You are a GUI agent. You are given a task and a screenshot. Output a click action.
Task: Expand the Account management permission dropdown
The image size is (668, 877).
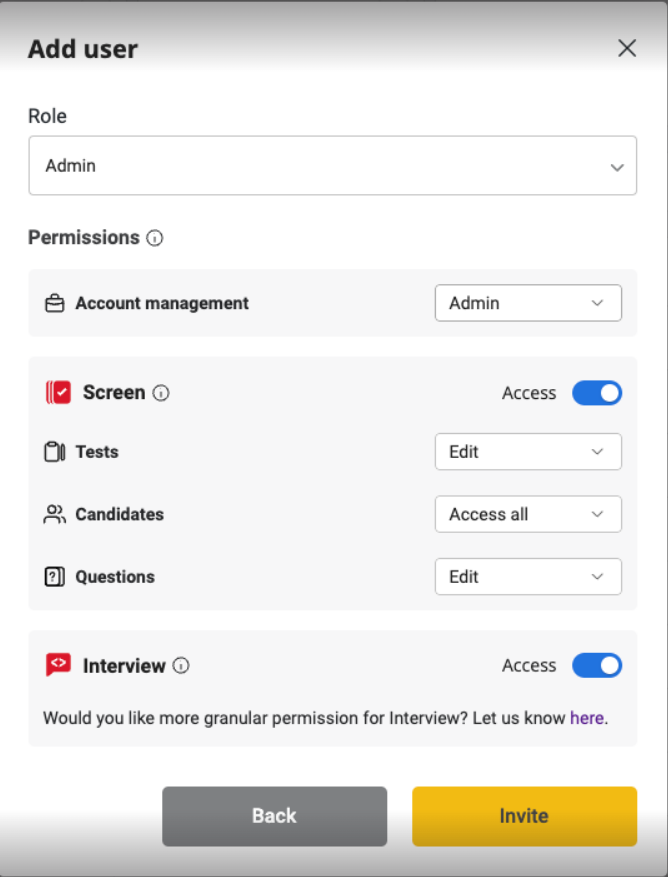tap(528, 303)
